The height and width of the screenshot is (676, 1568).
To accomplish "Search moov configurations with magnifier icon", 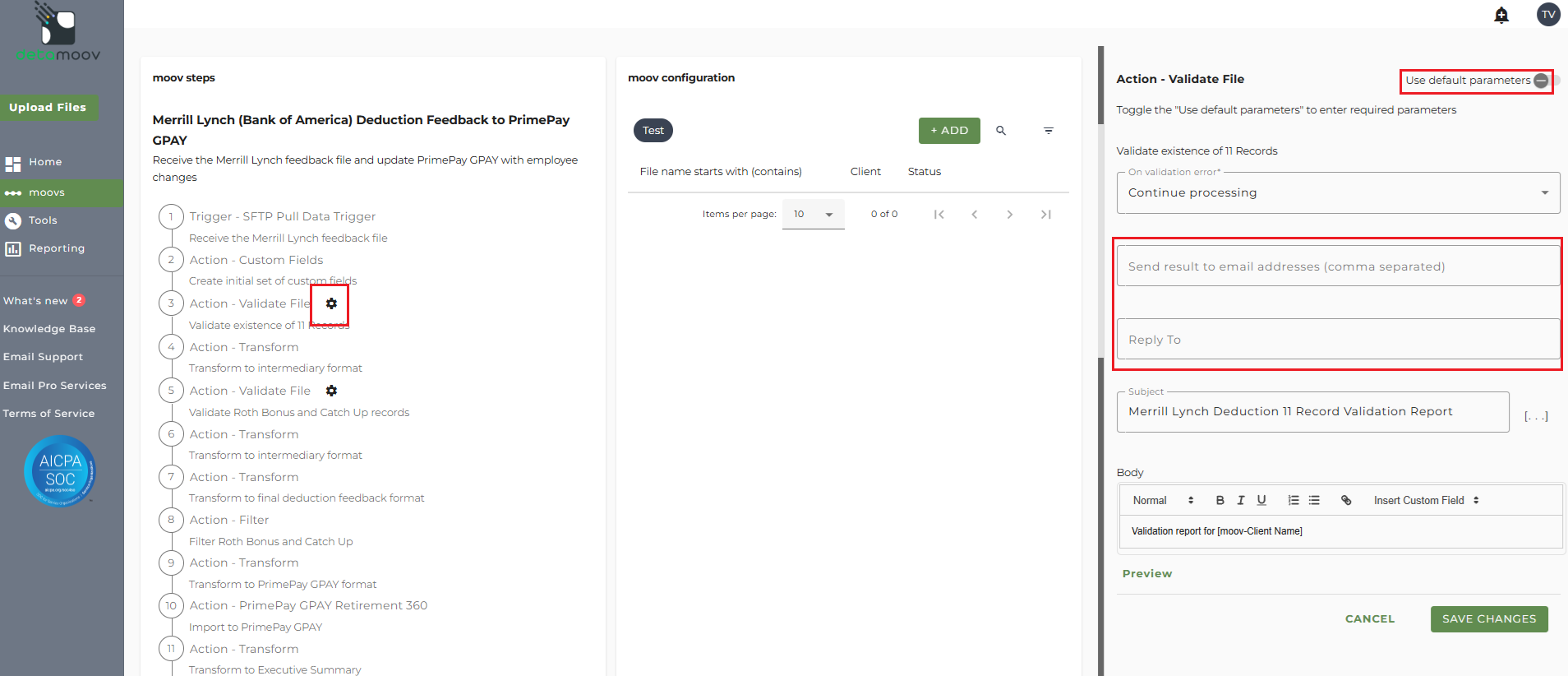I will (x=1001, y=131).
